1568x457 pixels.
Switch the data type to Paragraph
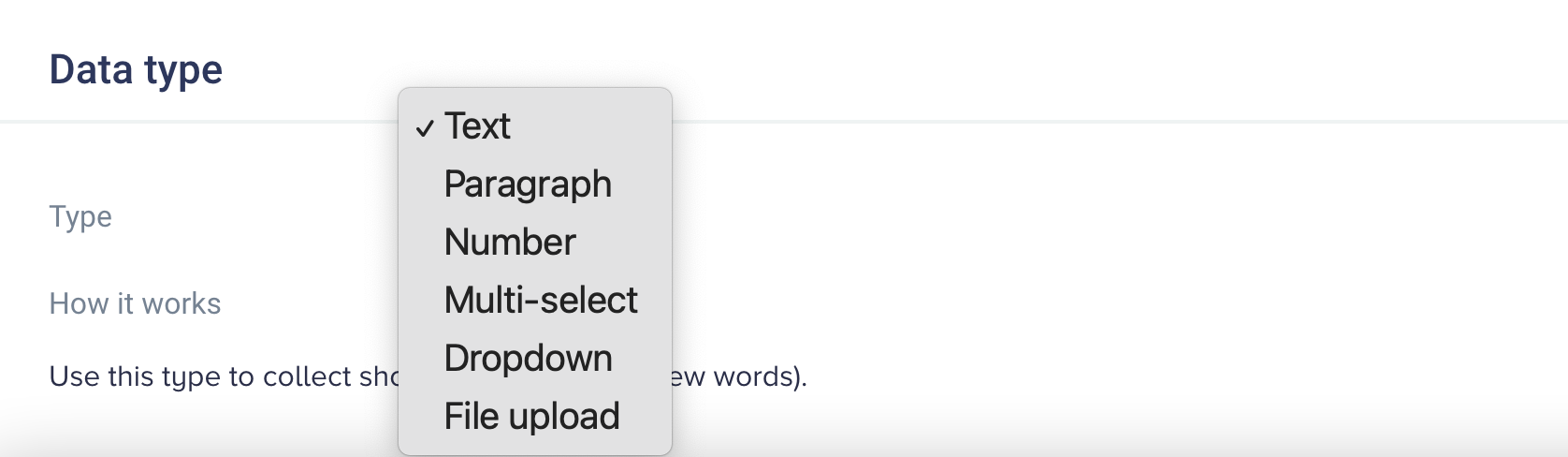[528, 184]
